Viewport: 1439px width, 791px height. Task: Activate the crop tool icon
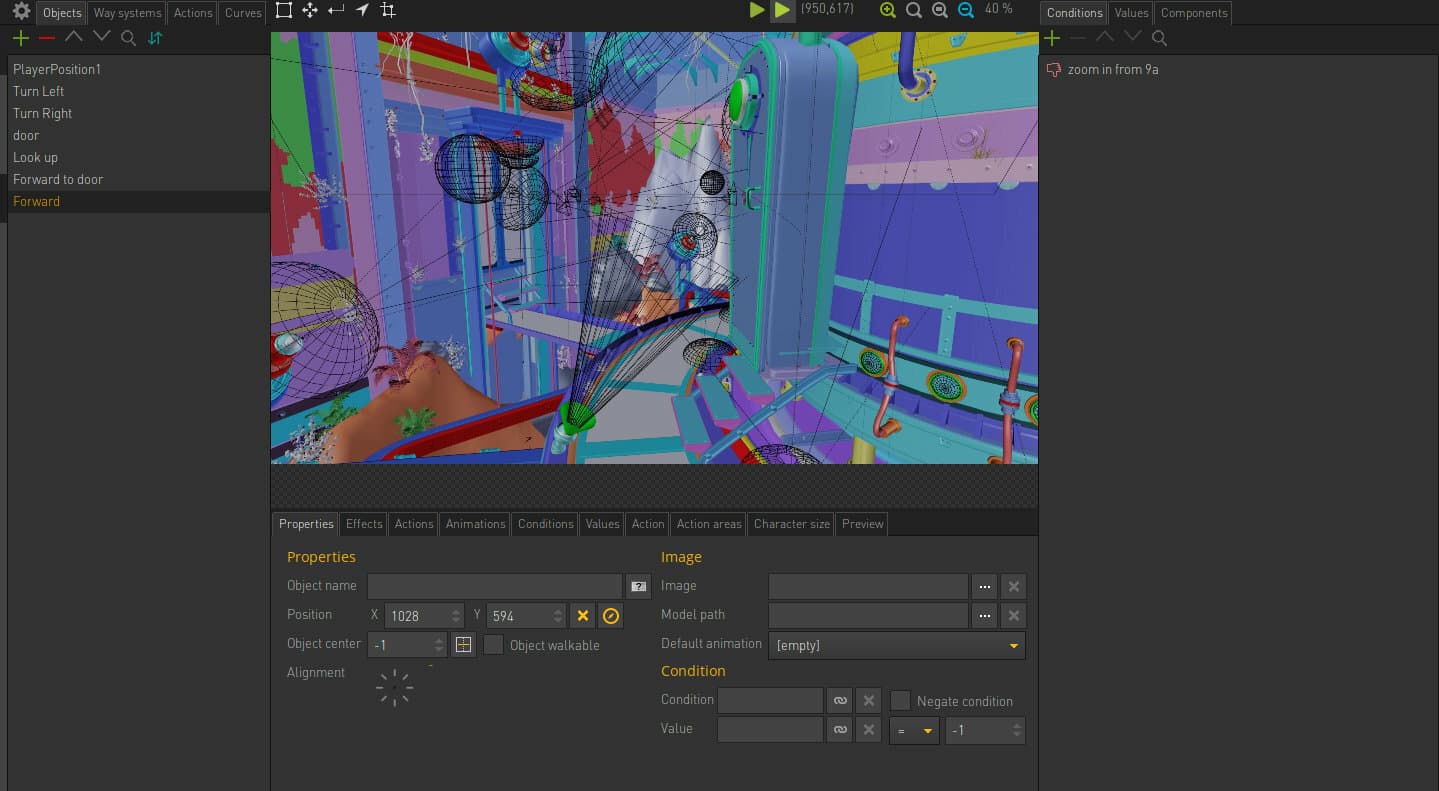388,10
